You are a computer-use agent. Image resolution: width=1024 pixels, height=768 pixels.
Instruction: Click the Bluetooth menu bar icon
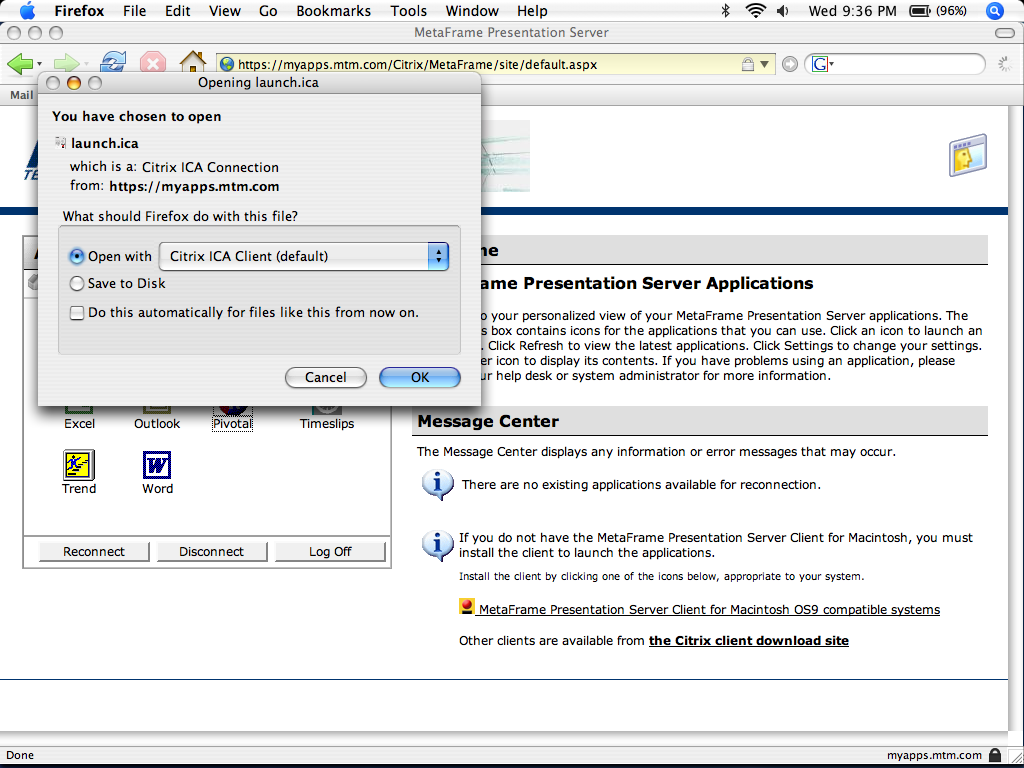click(x=725, y=10)
